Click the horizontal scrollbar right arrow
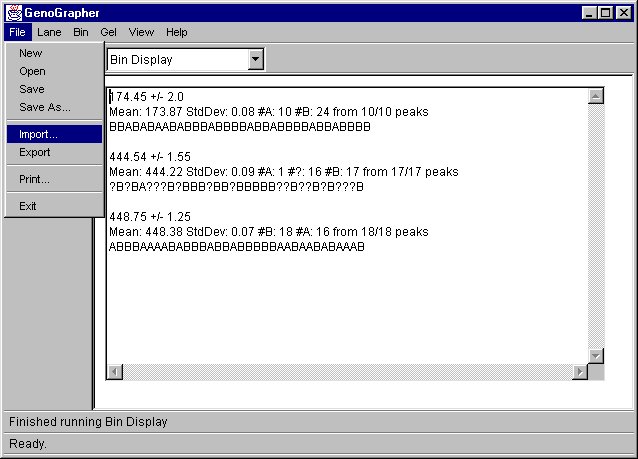 click(x=579, y=372)
